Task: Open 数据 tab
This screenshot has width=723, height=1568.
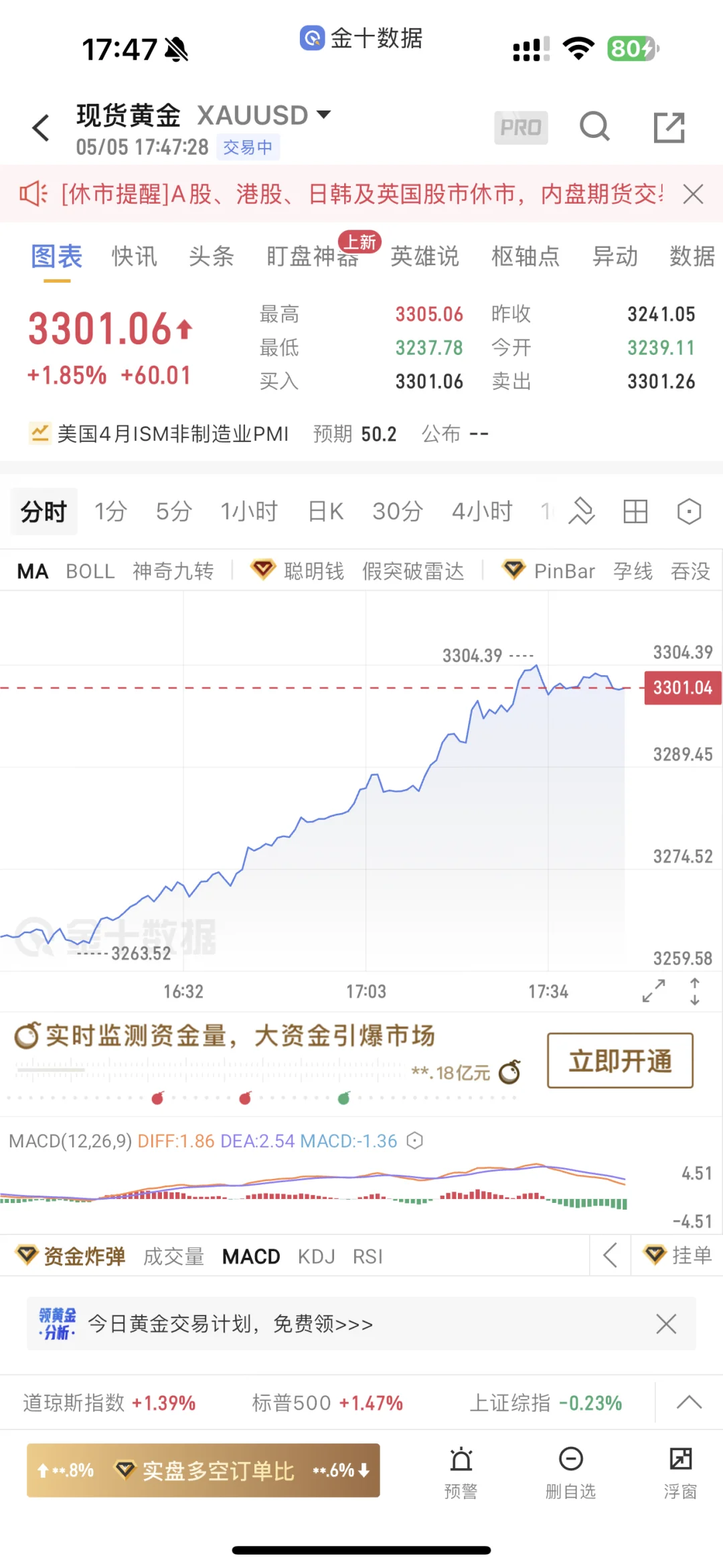Action: pyautogui.click(x=693, y=256)
